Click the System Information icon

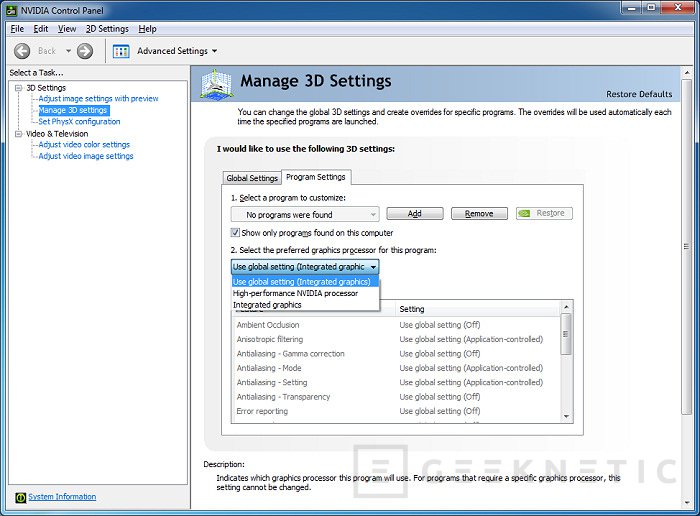(x=21, y=497)
